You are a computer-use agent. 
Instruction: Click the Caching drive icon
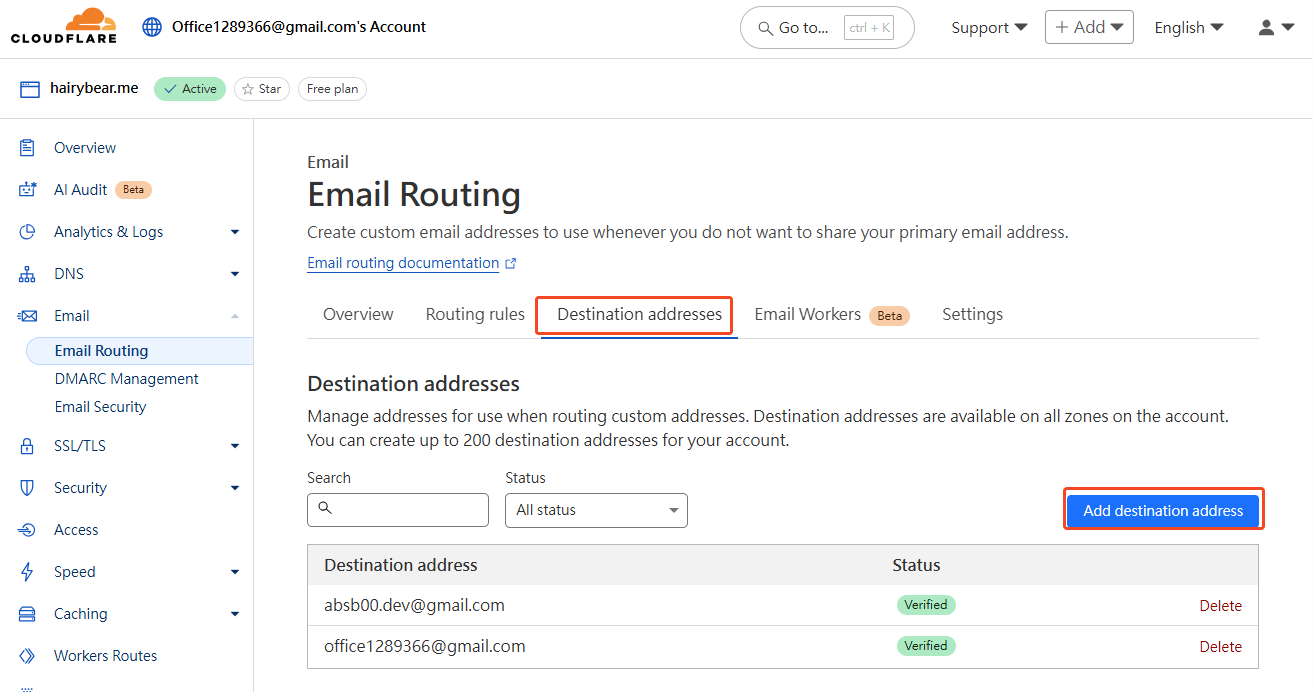coord(28,614)
